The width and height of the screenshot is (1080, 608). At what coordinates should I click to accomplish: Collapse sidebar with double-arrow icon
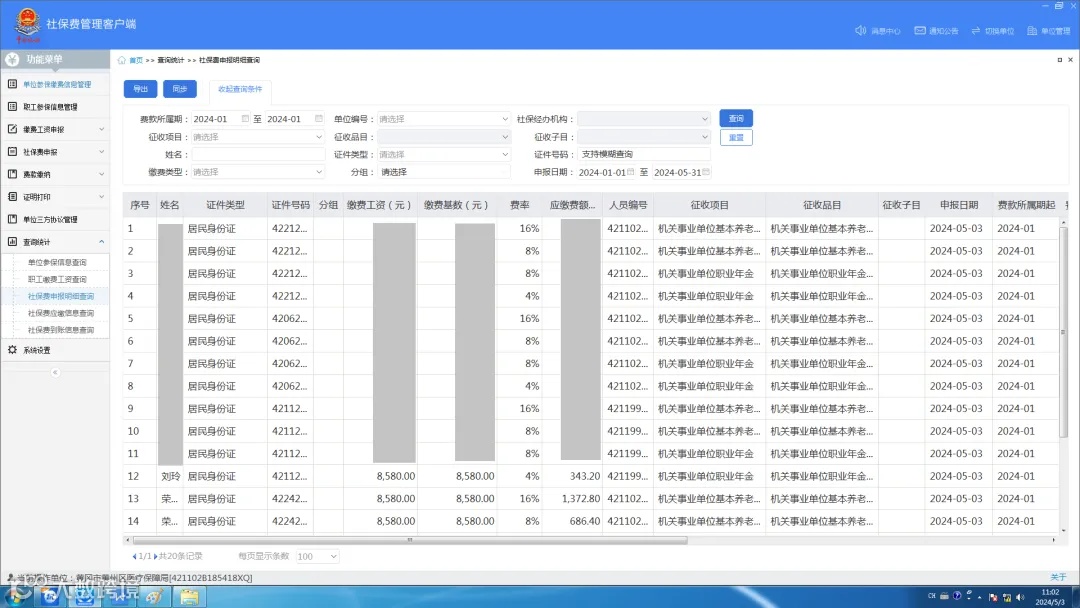click(55, 373)
